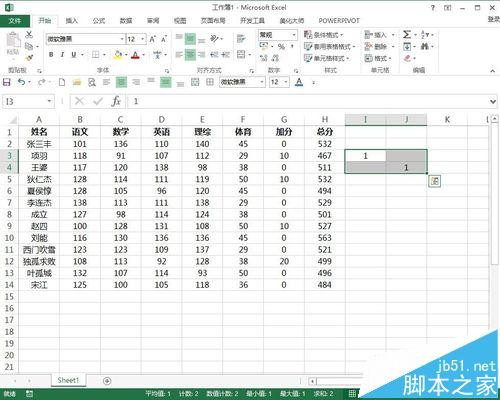
Task: Click the Sort and Filter A-Z icon
Action: 424,34
